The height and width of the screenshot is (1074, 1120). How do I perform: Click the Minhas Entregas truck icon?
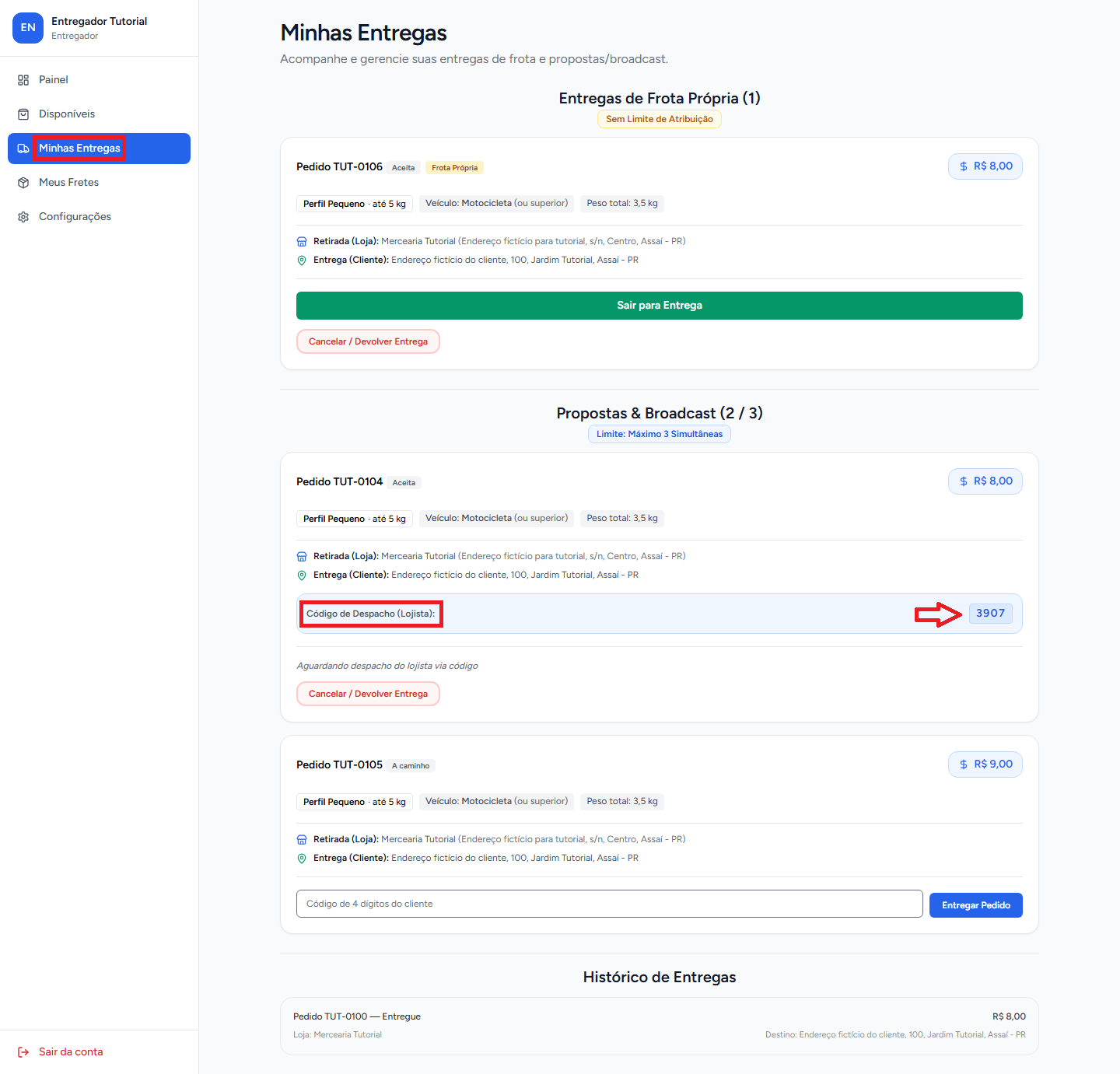[x=23, y=149]
